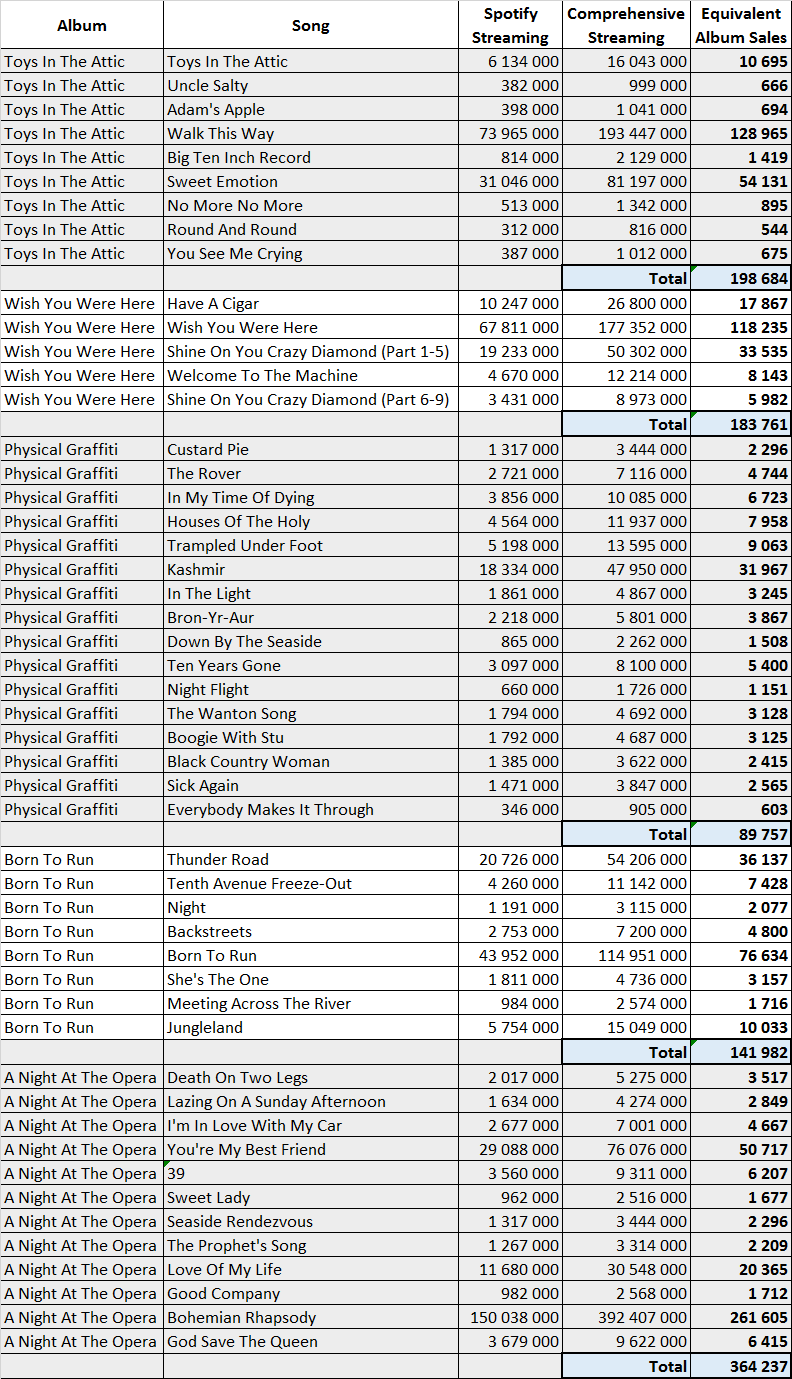Click the Total label above 364 237

tap(626, 1366)
